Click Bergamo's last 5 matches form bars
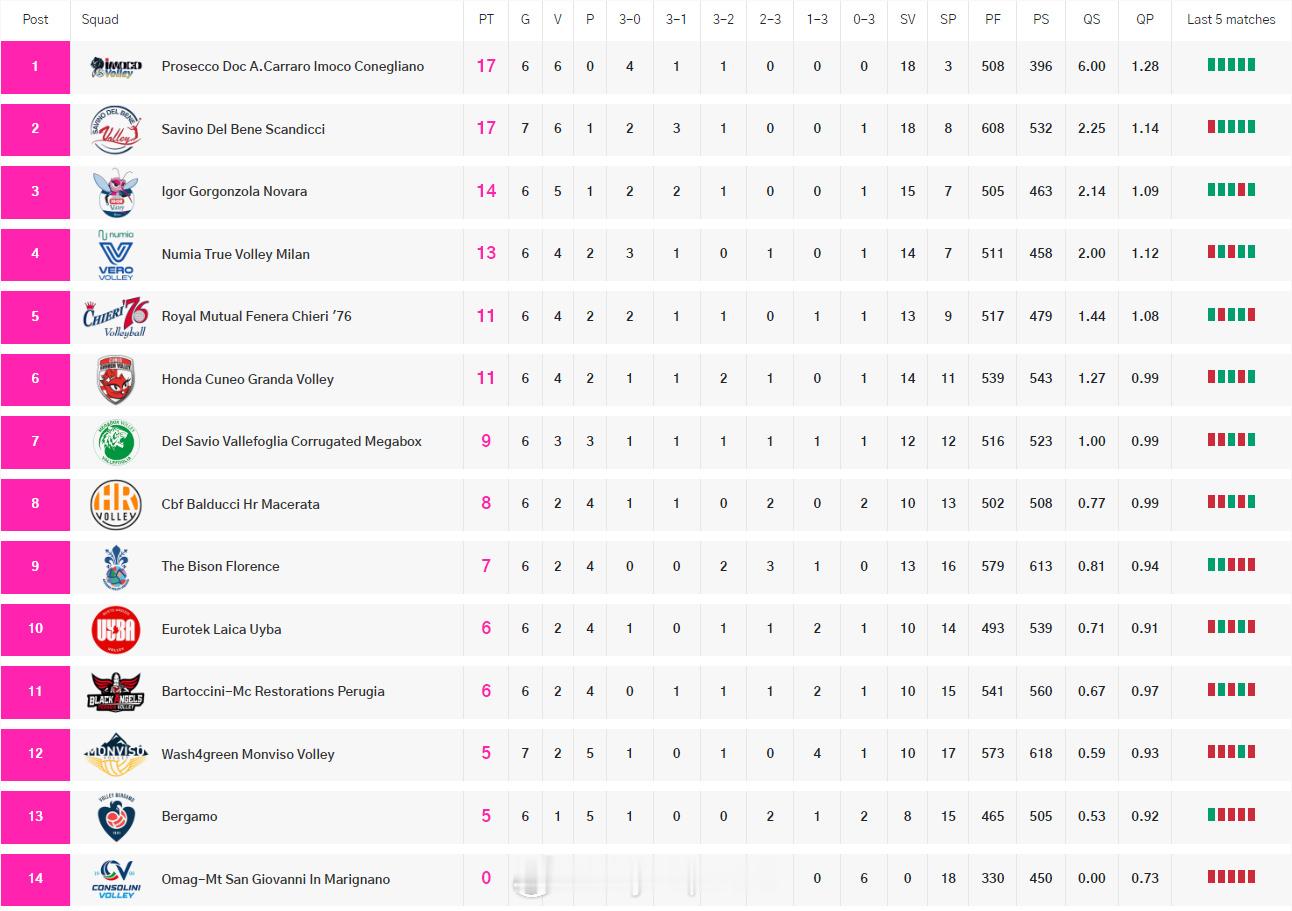The image size is (1292, 911). coord(1231,815)
